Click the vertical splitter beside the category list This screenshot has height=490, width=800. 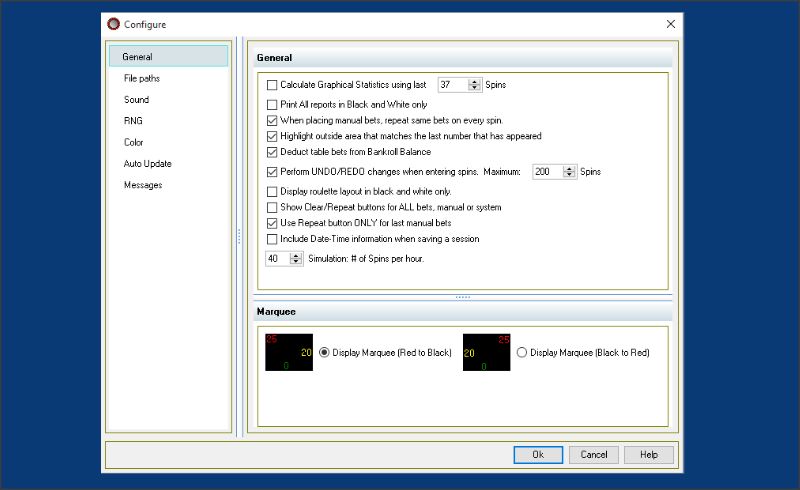(x=239, y=237)
